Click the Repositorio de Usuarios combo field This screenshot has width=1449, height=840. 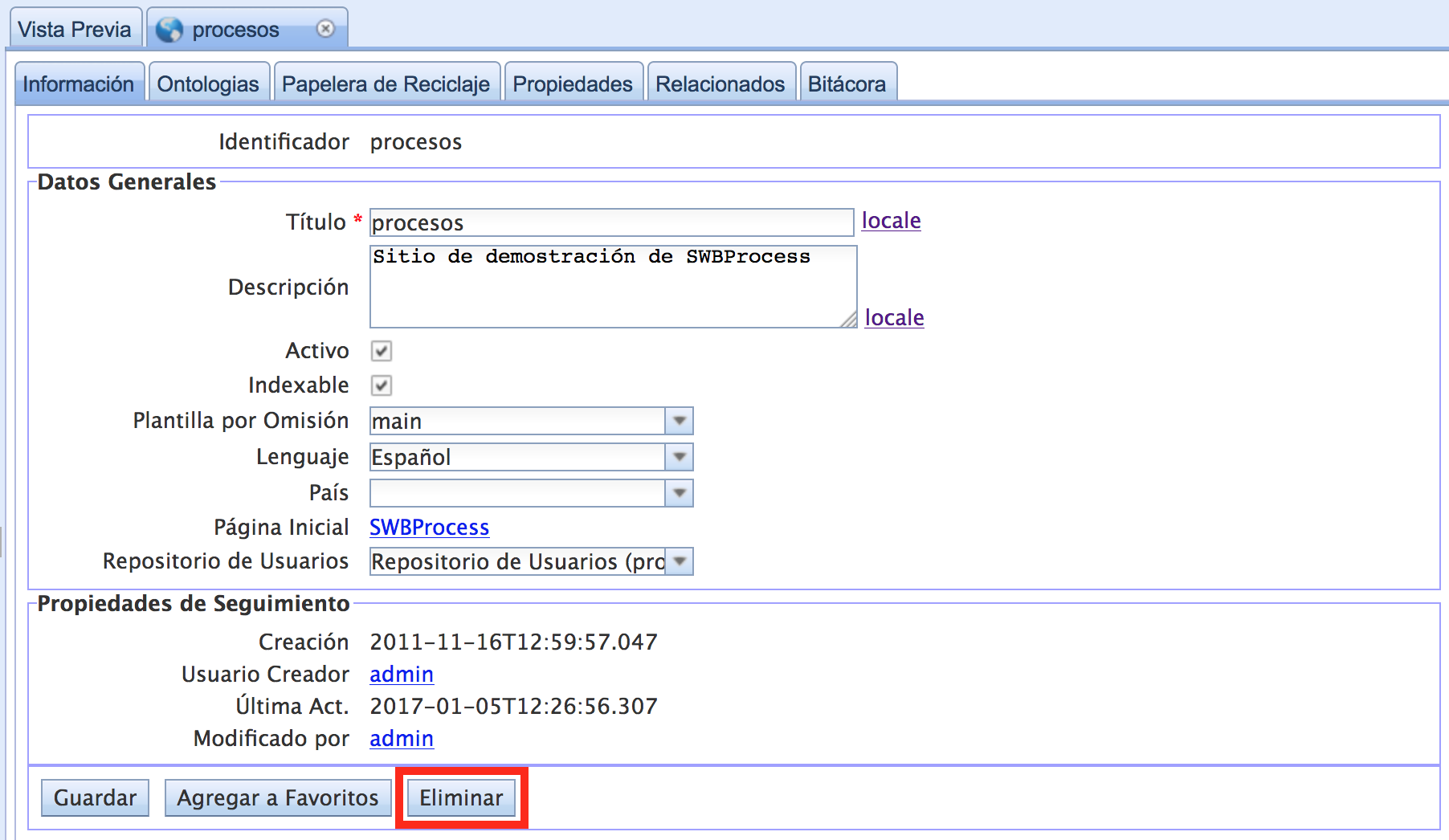pos(517,561)
